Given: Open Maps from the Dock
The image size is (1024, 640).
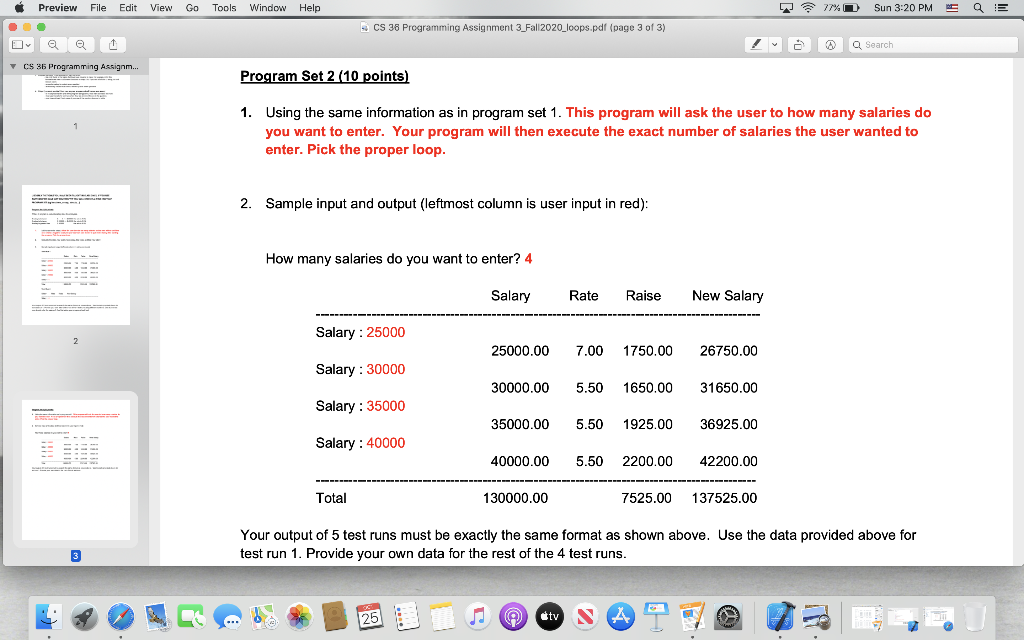Looking at the screenshot, I should click(263, 616).
